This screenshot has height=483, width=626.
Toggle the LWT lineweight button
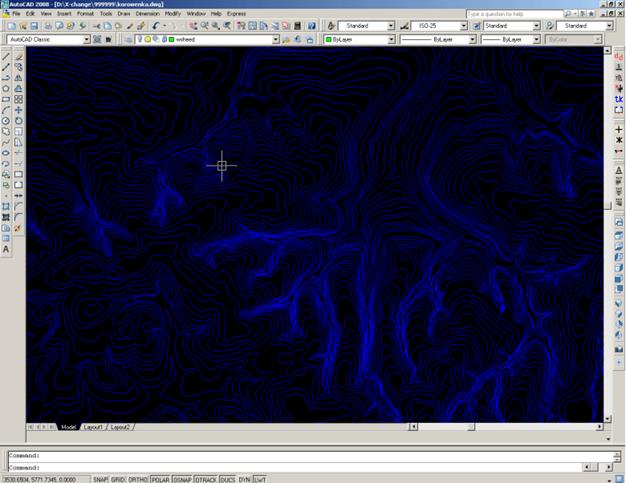tap(260, 479)
